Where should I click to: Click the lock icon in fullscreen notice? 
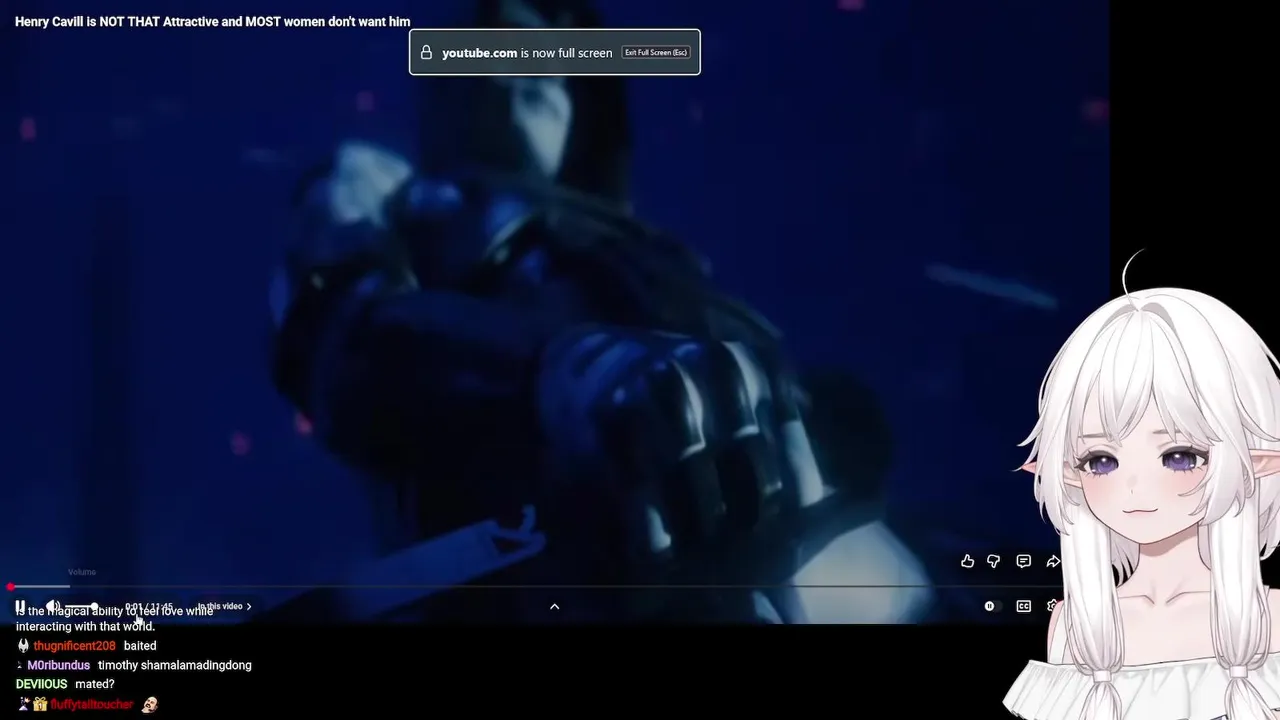426,52
